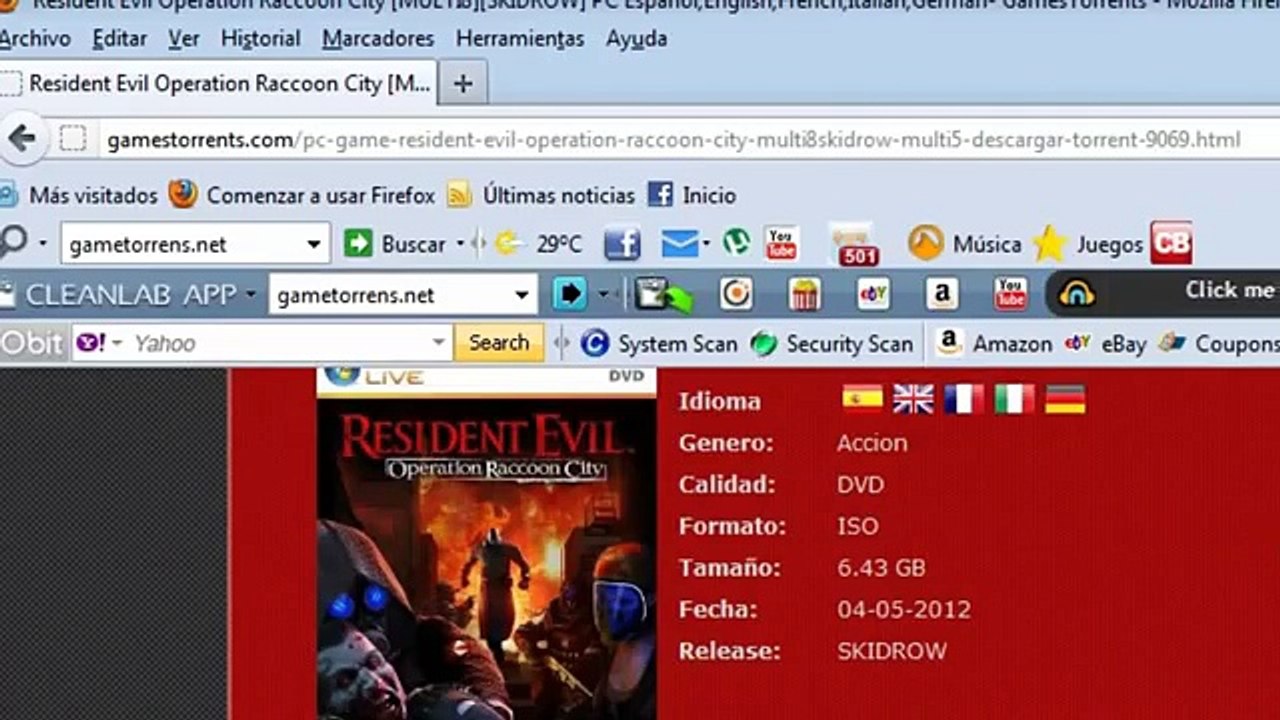Click the yellow Search button

[x=499, y=343]
